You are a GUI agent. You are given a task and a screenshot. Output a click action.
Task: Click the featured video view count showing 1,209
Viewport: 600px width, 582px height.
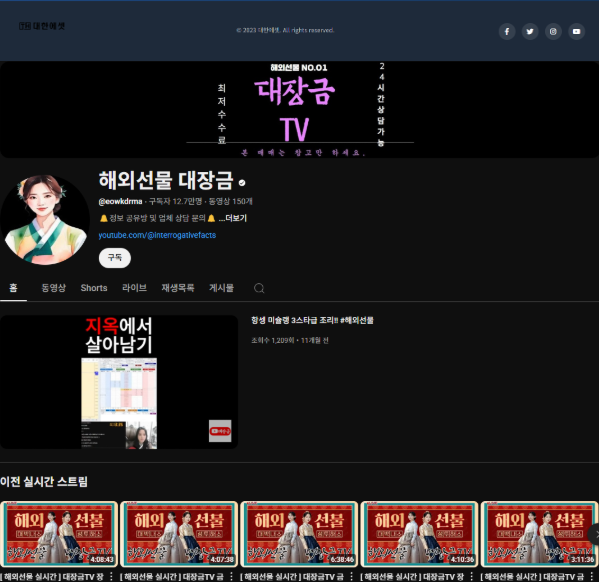(x=273, y=340)
